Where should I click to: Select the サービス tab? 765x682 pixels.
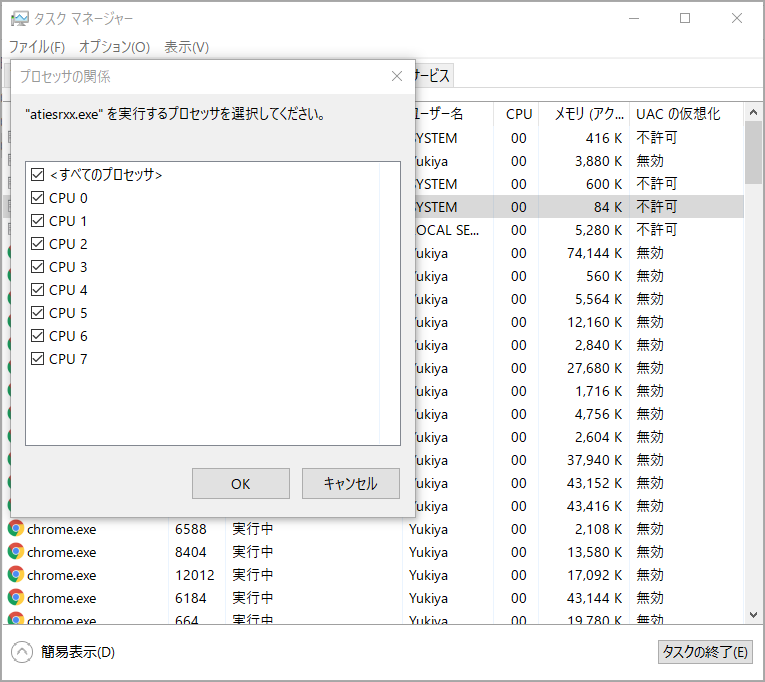[x=434, y=76]
